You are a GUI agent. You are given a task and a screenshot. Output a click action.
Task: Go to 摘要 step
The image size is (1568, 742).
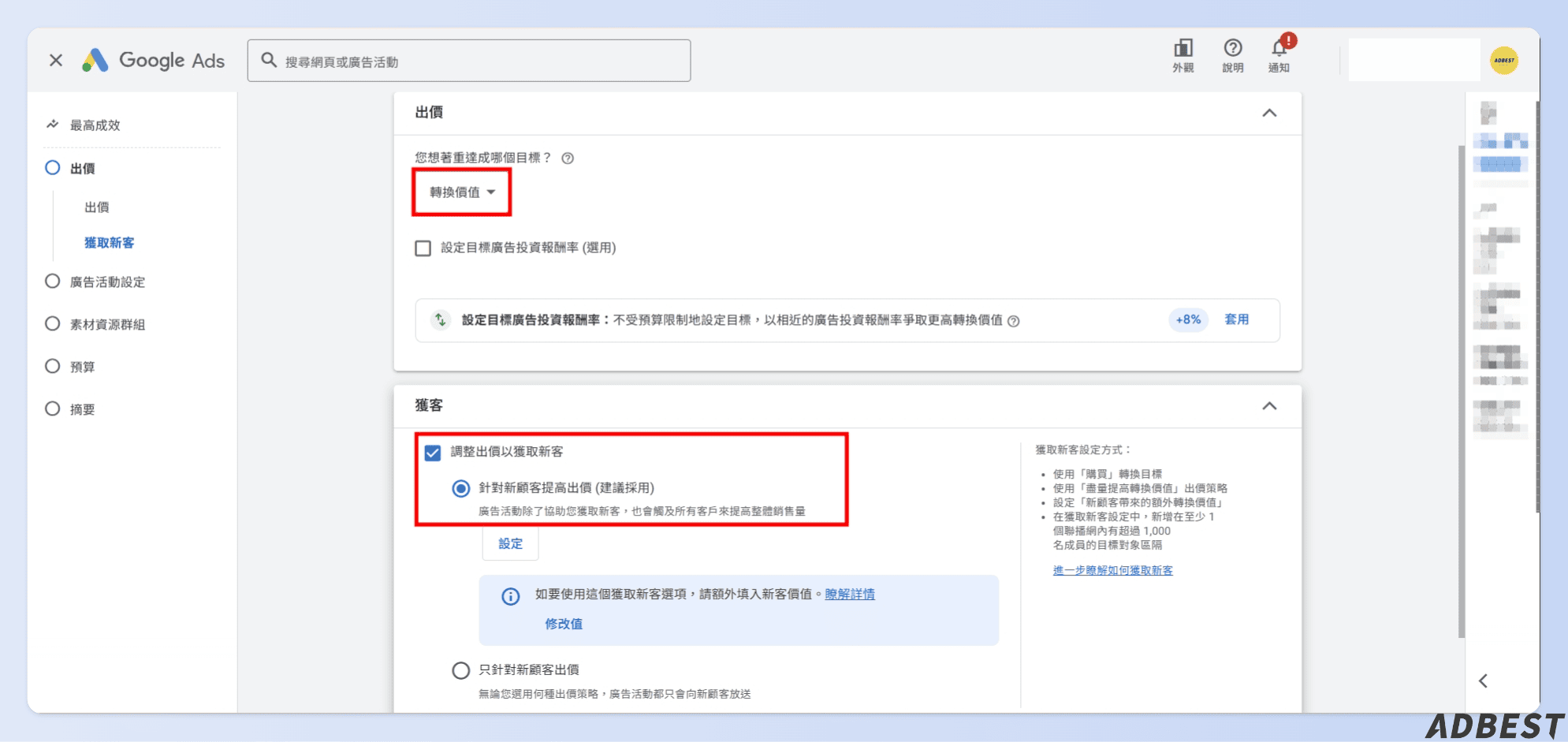pos(82,409)
